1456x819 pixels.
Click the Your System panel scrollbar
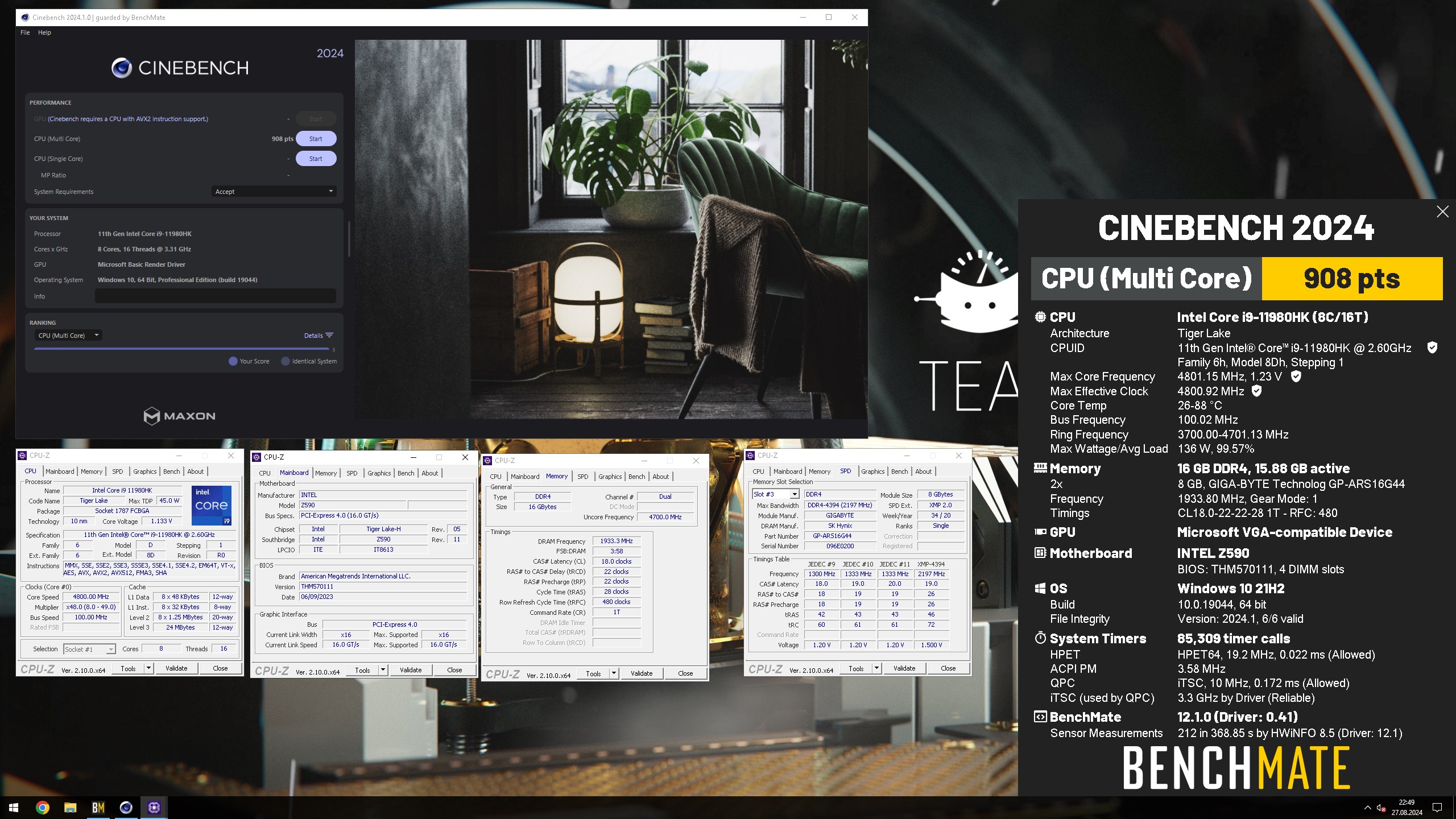coord(348,239)
